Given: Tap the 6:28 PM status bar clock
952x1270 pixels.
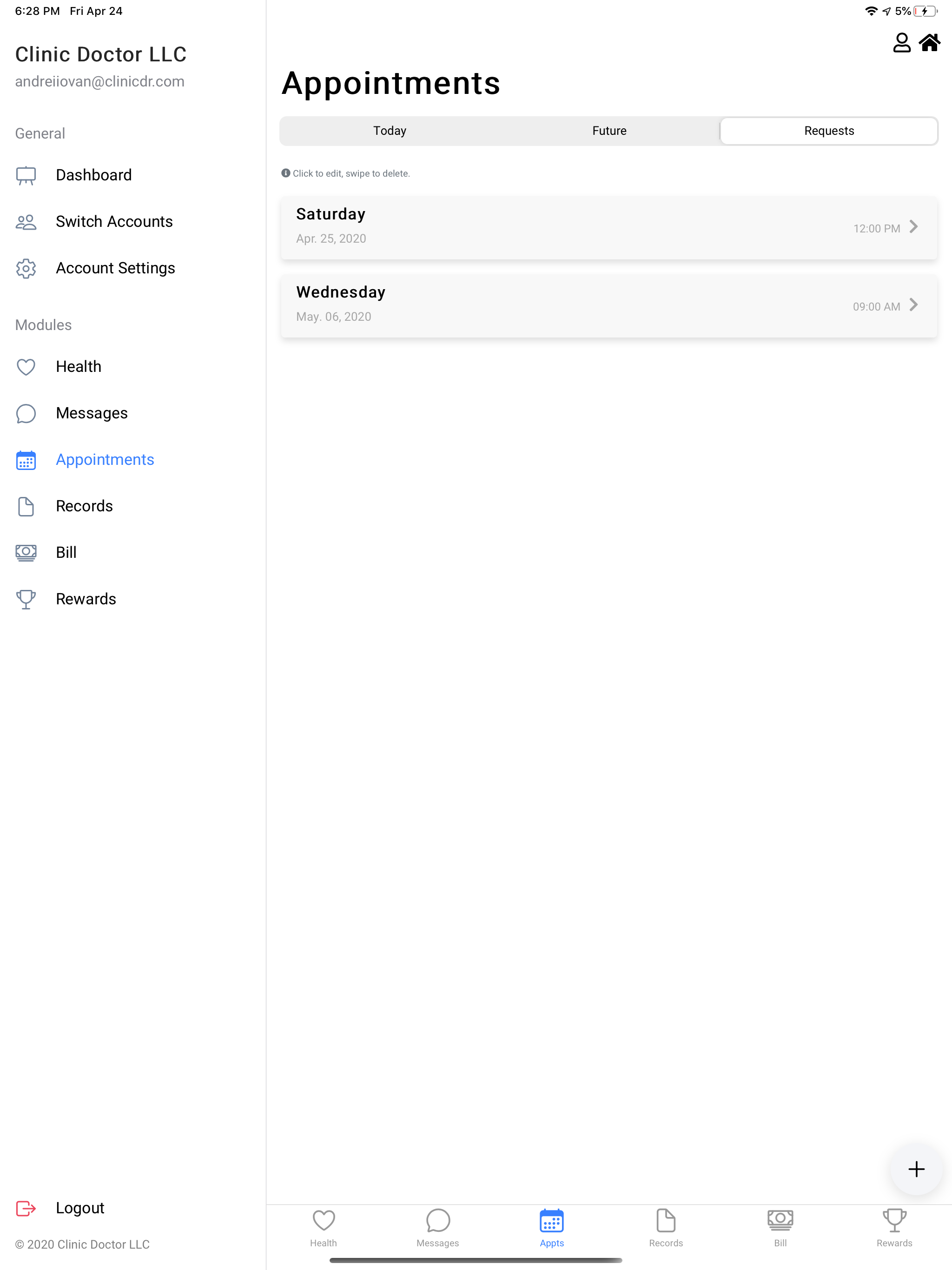Looking at the screenshot, I should pyautogui.click(x=37, y=11).
